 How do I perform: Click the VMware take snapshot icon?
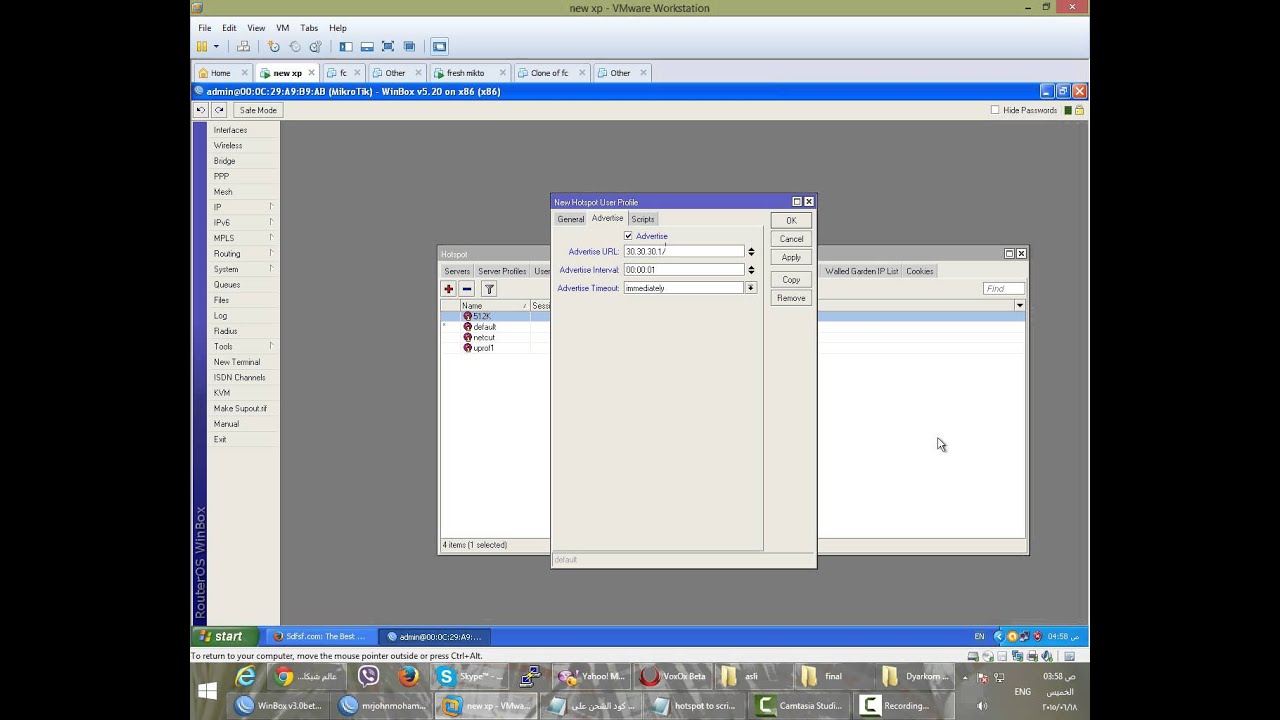click(274, 46)
